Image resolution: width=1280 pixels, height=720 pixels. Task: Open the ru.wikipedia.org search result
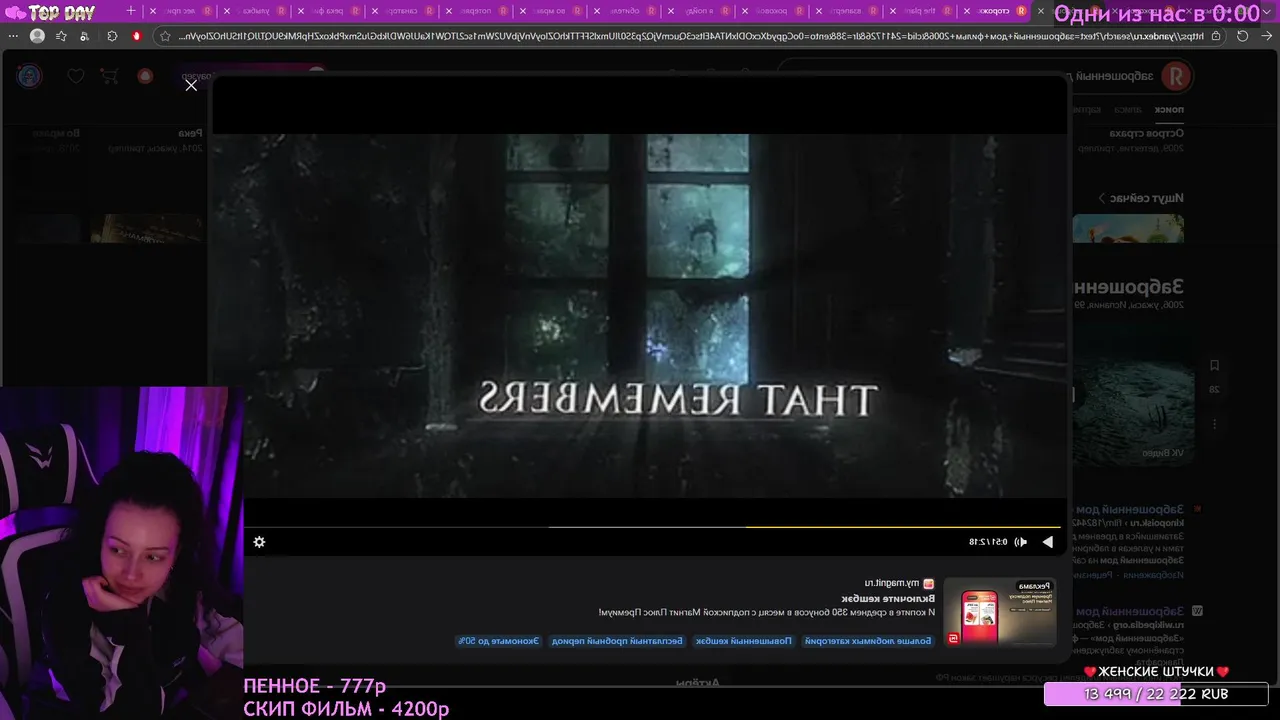pyautogui.click(x=1128, y=610)
